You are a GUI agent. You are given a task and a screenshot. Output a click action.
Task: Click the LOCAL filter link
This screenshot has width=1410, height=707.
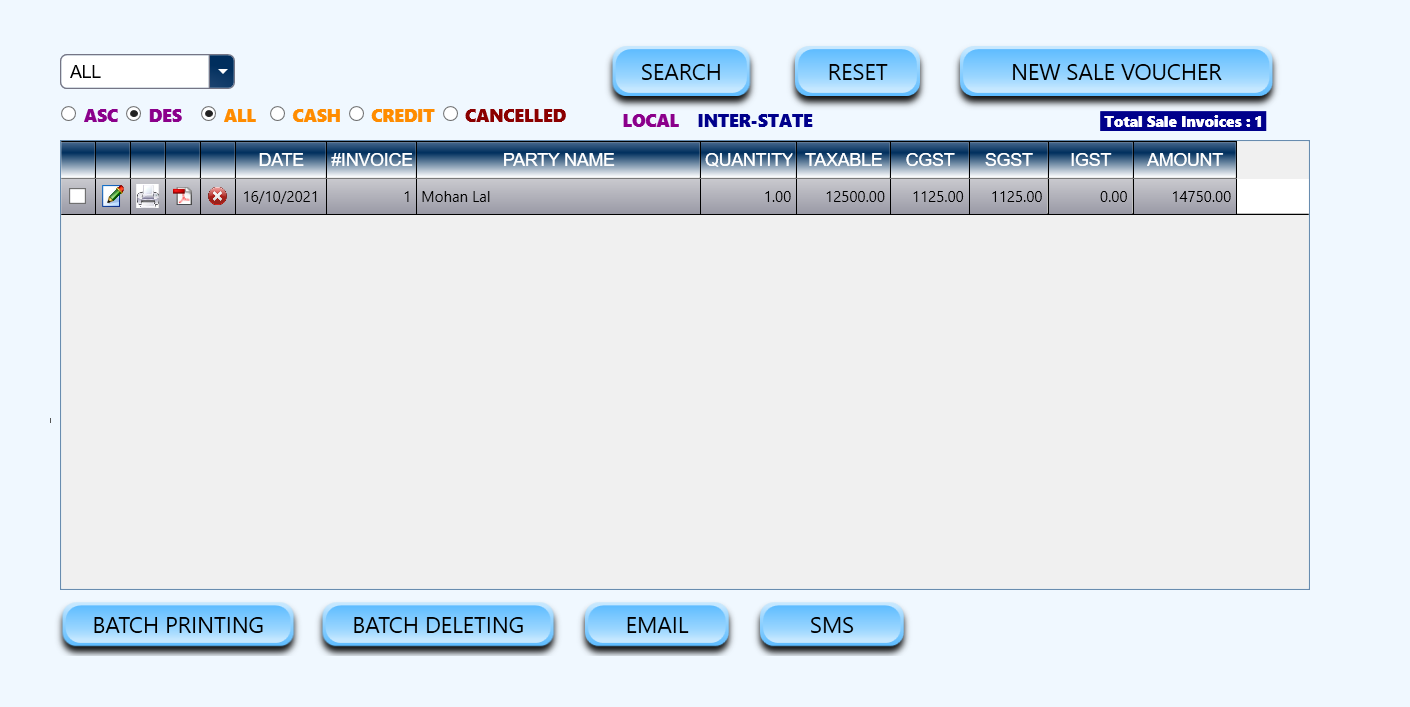pos(650,121)
